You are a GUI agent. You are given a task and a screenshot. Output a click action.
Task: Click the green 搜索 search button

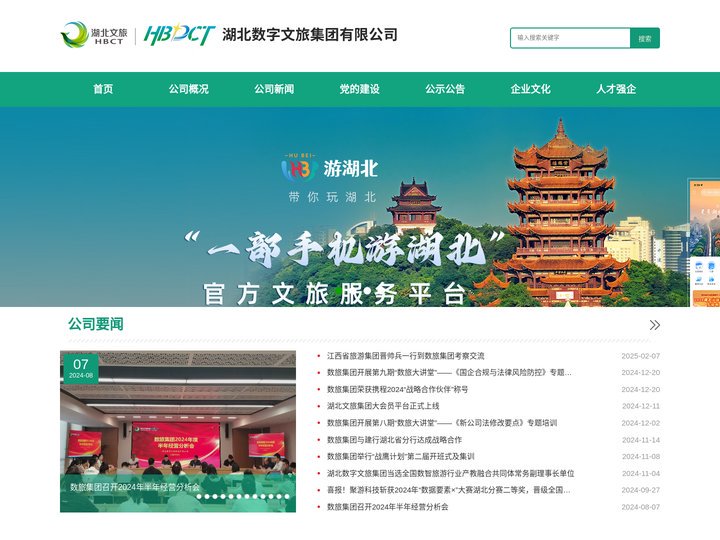click(645, 38)
